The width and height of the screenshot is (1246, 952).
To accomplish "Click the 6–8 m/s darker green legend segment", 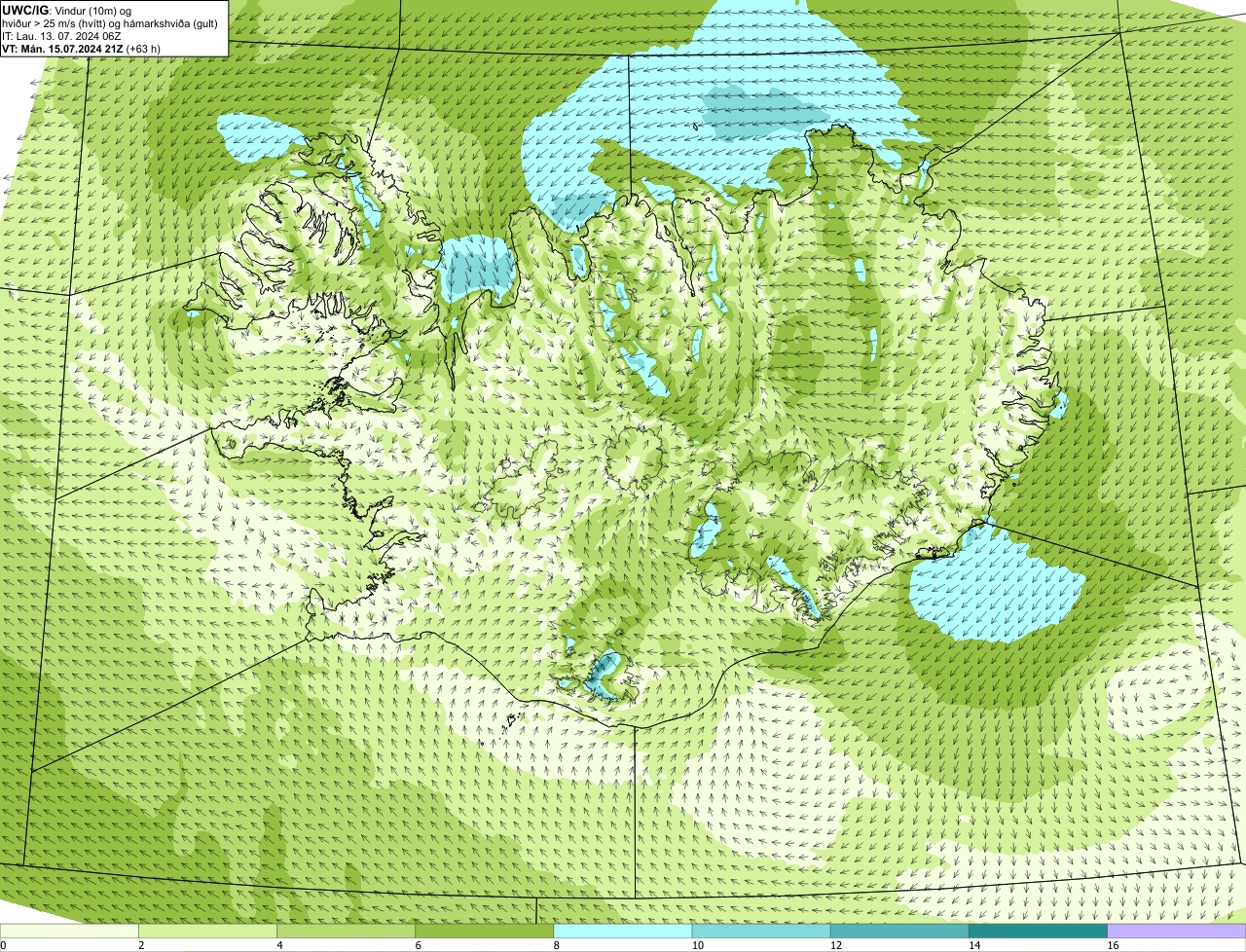I will [484, 931].
